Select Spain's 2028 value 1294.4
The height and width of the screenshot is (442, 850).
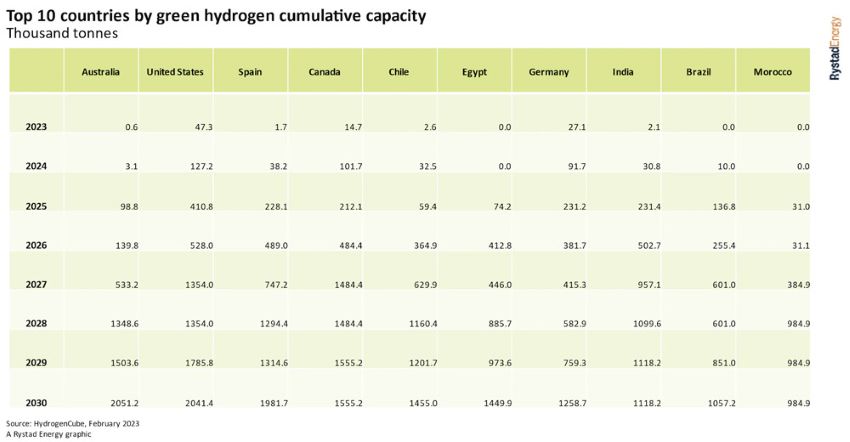(274, 323)
